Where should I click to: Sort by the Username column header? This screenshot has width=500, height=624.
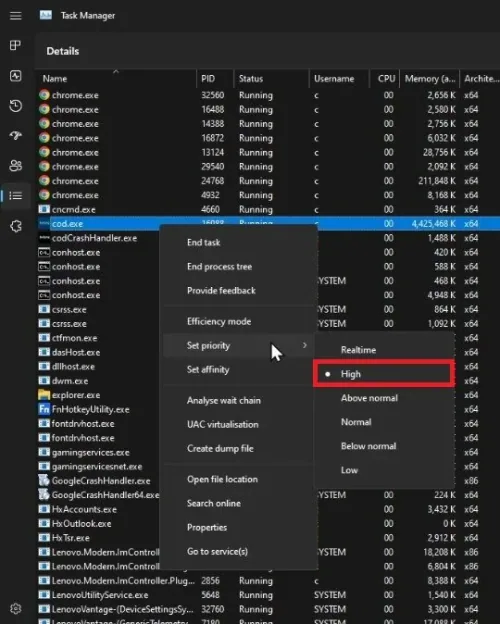(339, 78)
